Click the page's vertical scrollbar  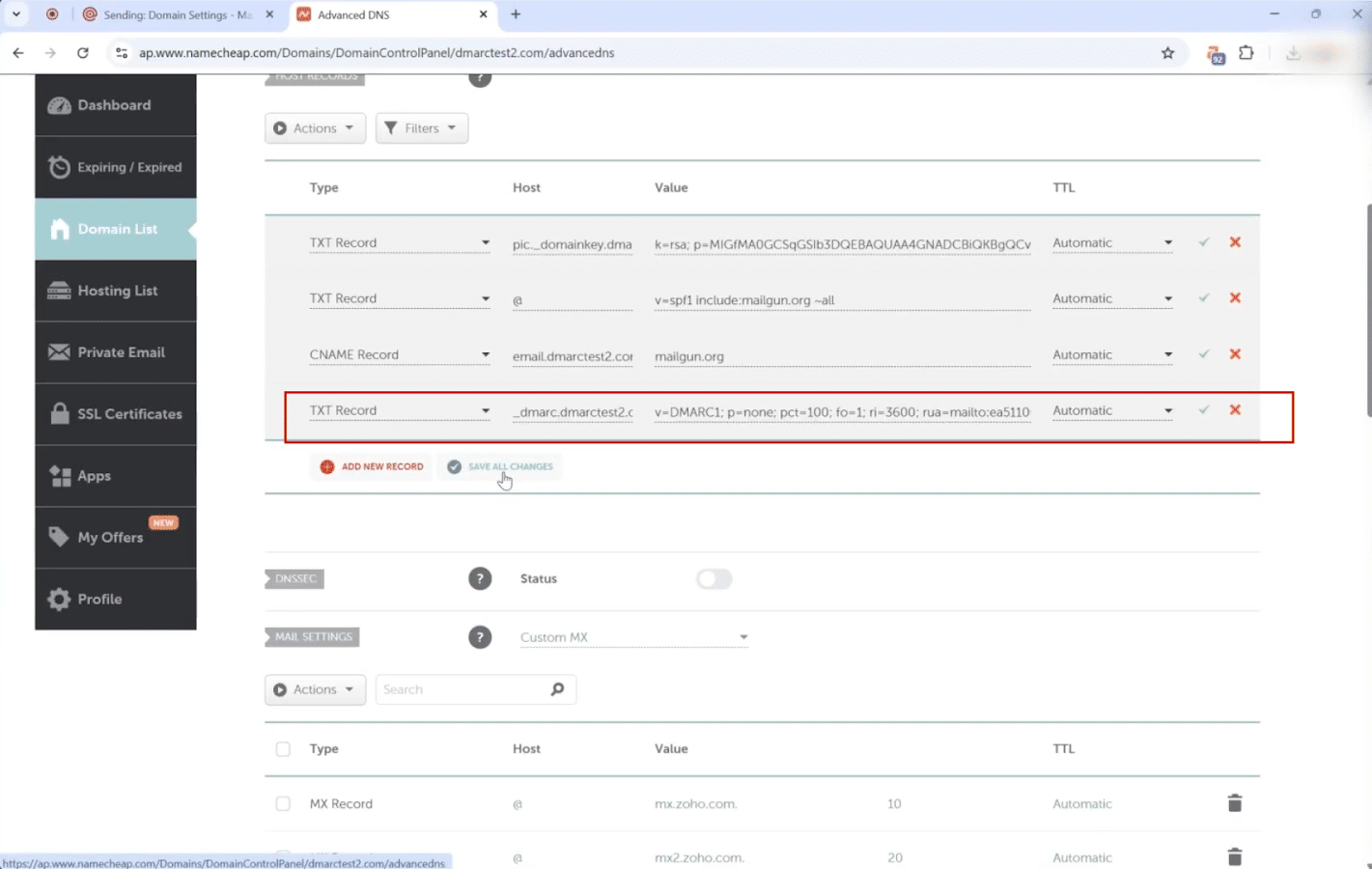click(x=1367, y=309)
